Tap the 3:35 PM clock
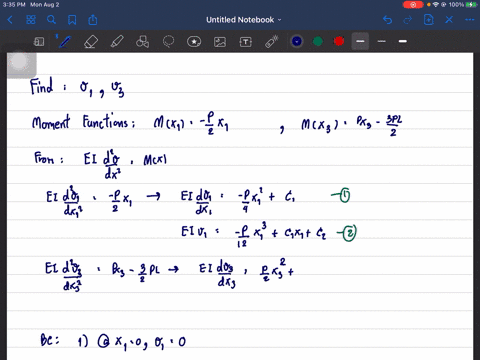480x360 pixels. coord(14,5)
